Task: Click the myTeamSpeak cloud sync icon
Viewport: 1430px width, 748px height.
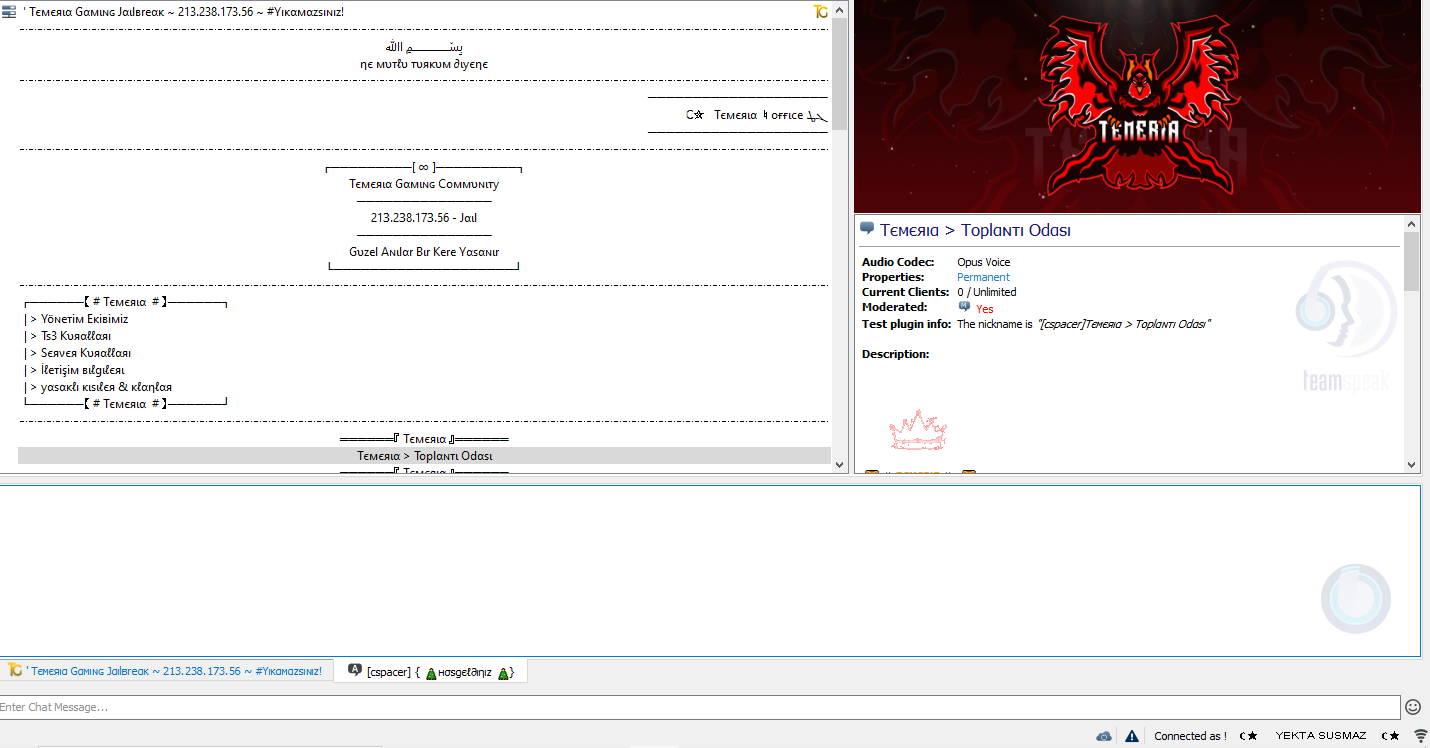Action: [1104, 736]
